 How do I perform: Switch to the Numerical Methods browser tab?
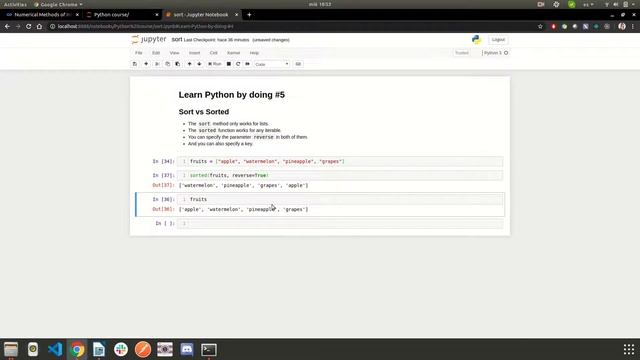click(x=42, y=15)
